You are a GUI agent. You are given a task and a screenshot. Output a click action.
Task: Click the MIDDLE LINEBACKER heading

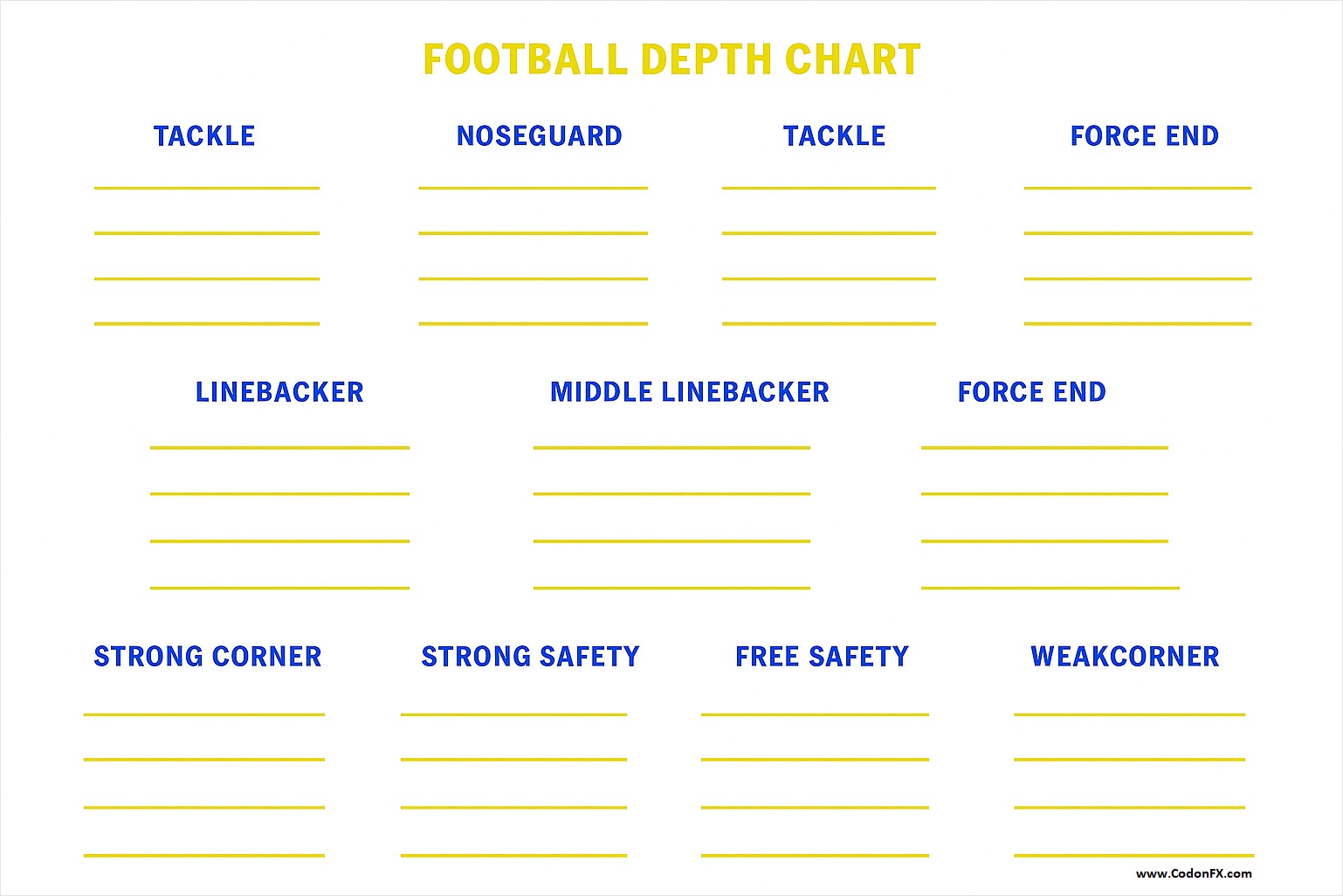[689, 392]
